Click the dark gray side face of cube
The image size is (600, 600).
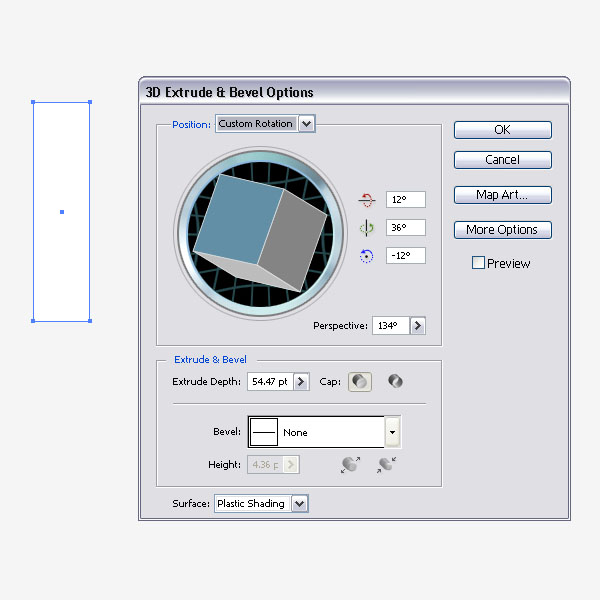click(x=292, y=240)
